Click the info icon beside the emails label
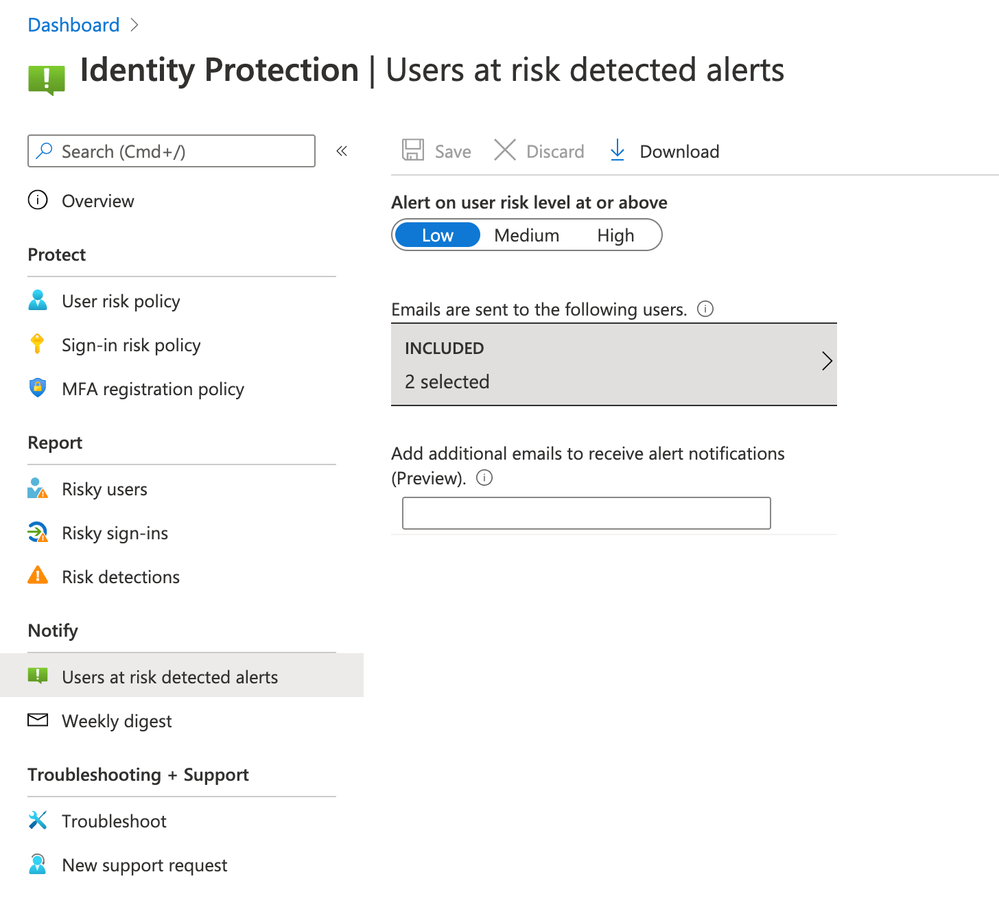This screenshot has width=999, height=907. 705,309
